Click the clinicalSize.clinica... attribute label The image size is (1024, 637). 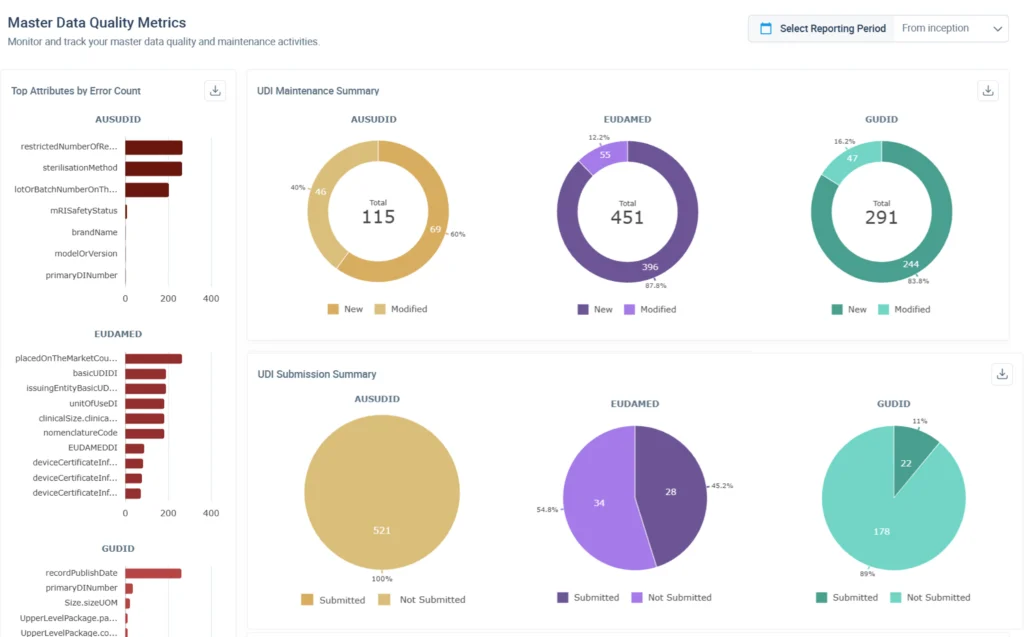point(78,418)
